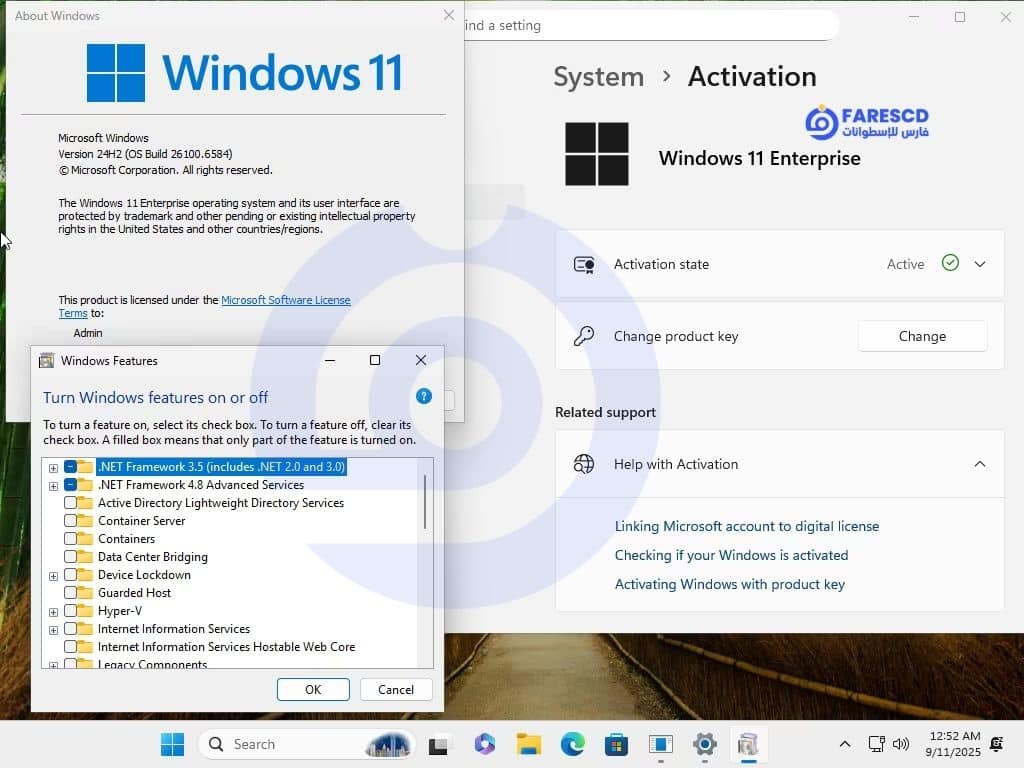Click Change product key button
This screenshot has width=1024, height=768.
(922, 336)
